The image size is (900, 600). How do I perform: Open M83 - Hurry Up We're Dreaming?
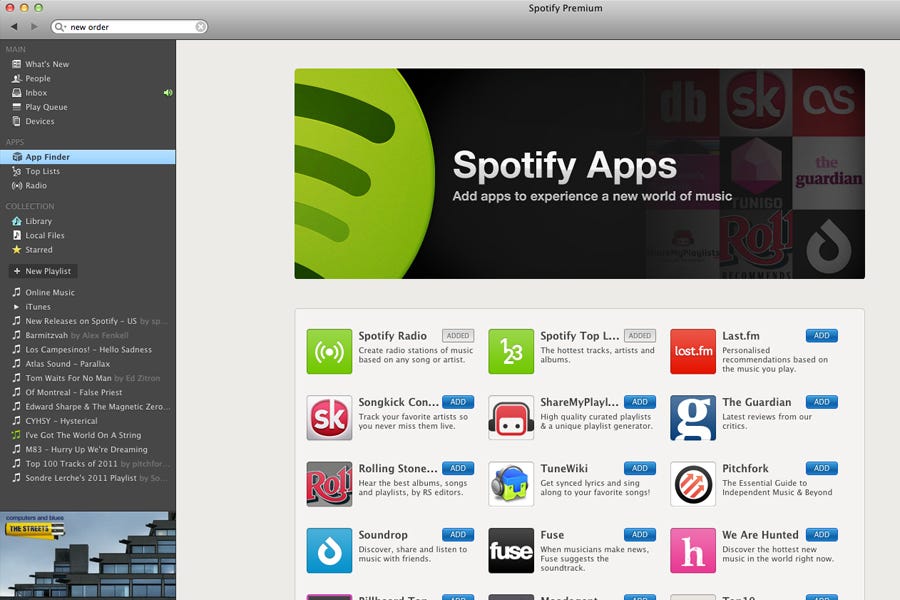tap(88, 449)
